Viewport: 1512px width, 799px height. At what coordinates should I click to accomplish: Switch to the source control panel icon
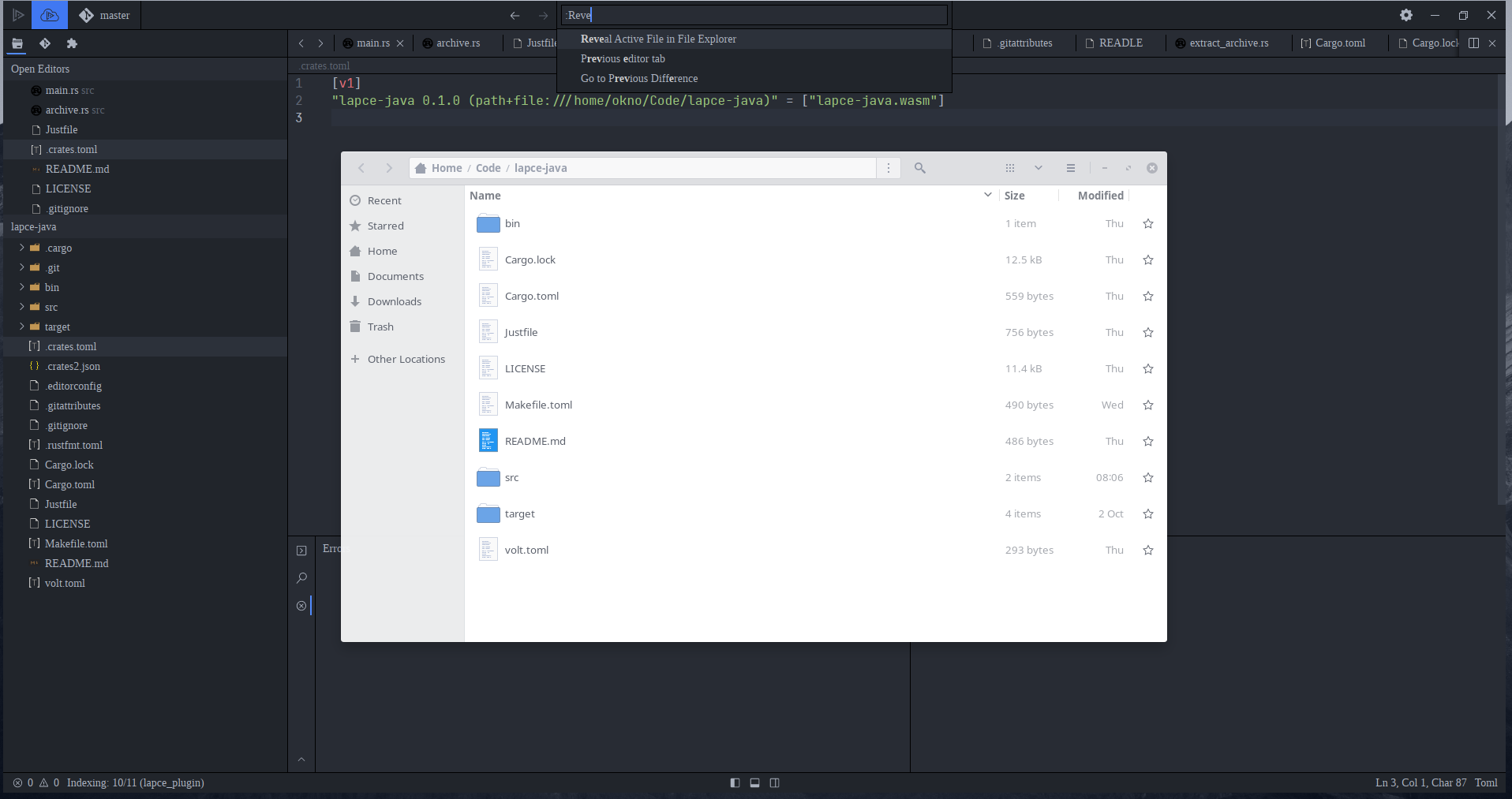pos(44,43)
